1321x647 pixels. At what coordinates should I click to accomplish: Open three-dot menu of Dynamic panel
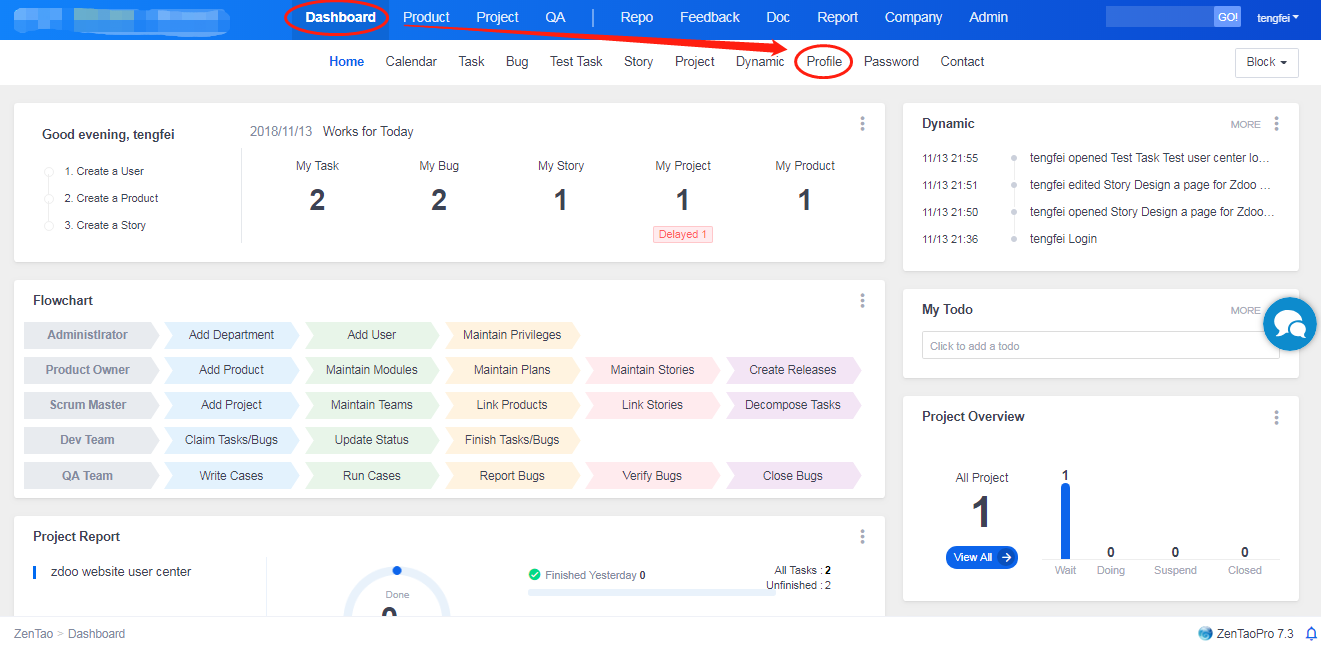[1276, 124]
